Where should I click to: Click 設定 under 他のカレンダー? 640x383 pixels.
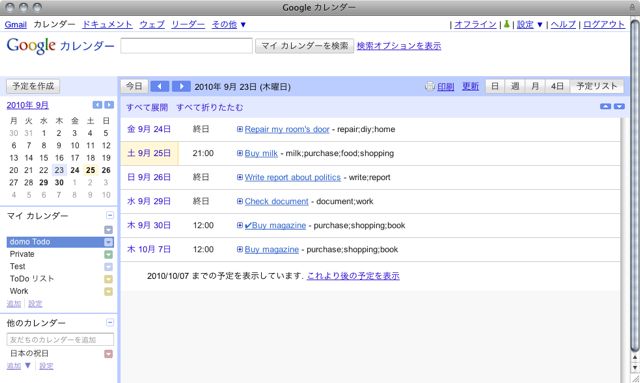pos(46,366)
